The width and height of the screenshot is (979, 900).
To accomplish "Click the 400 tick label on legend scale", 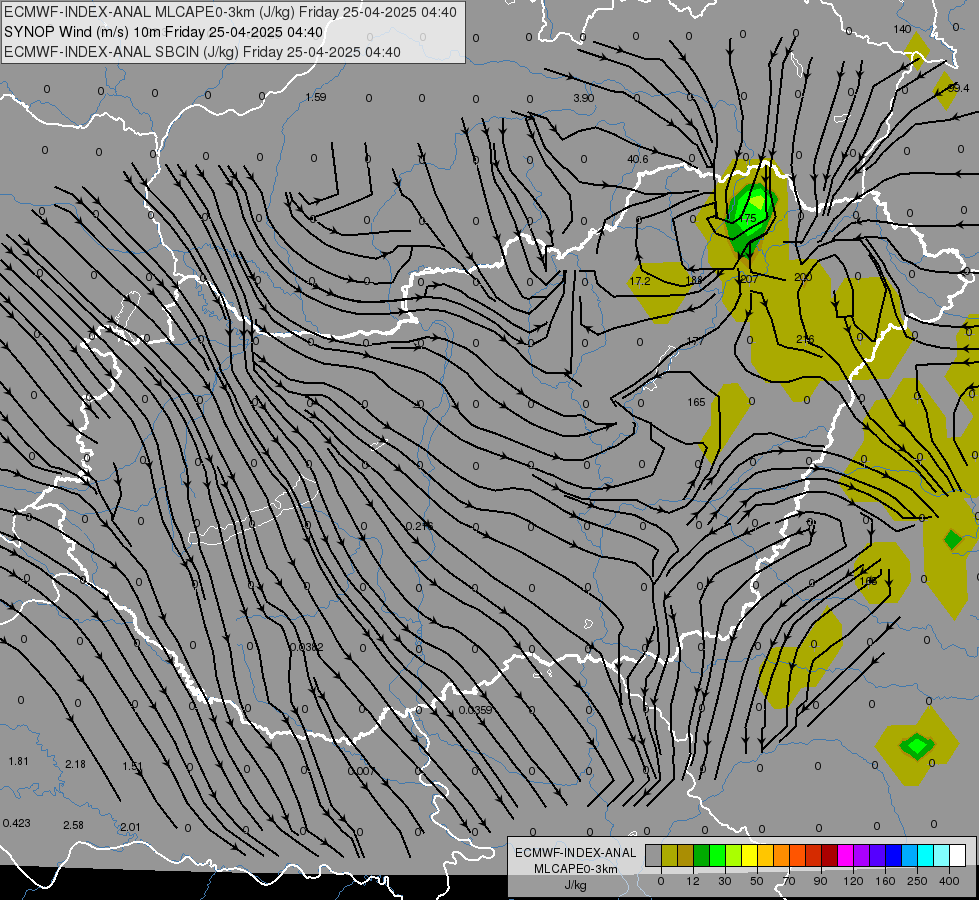I will 949,881.
